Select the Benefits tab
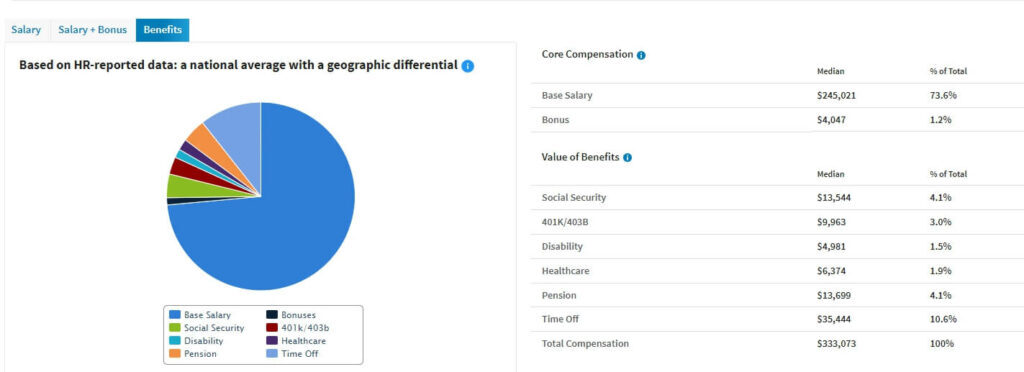Image resolution: width=1024 pixels, height=372 pixels. tap(163, 30)
